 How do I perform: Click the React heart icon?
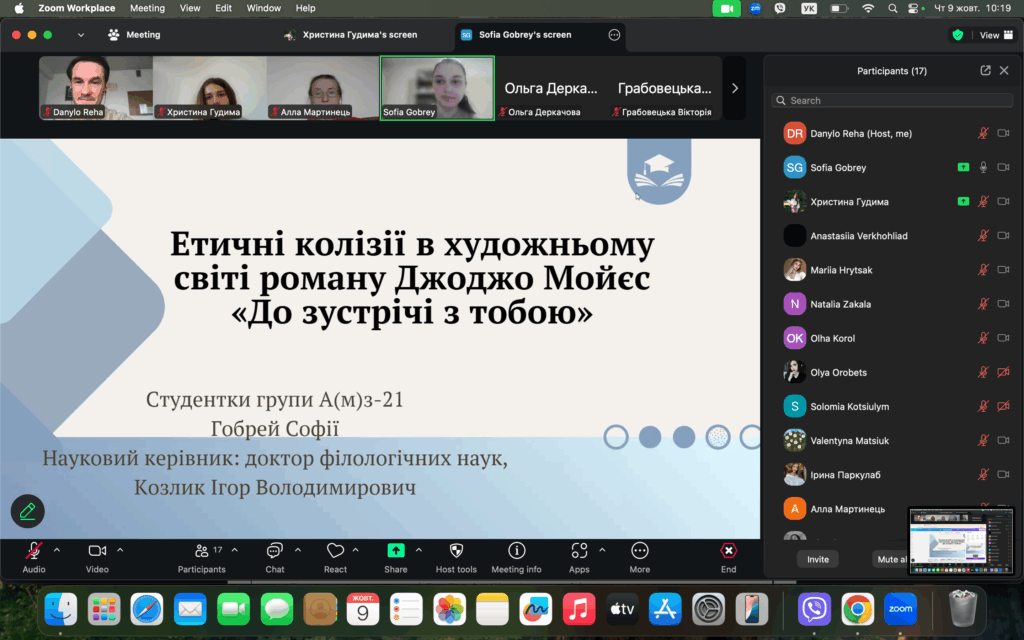click(x=335, y=551)
